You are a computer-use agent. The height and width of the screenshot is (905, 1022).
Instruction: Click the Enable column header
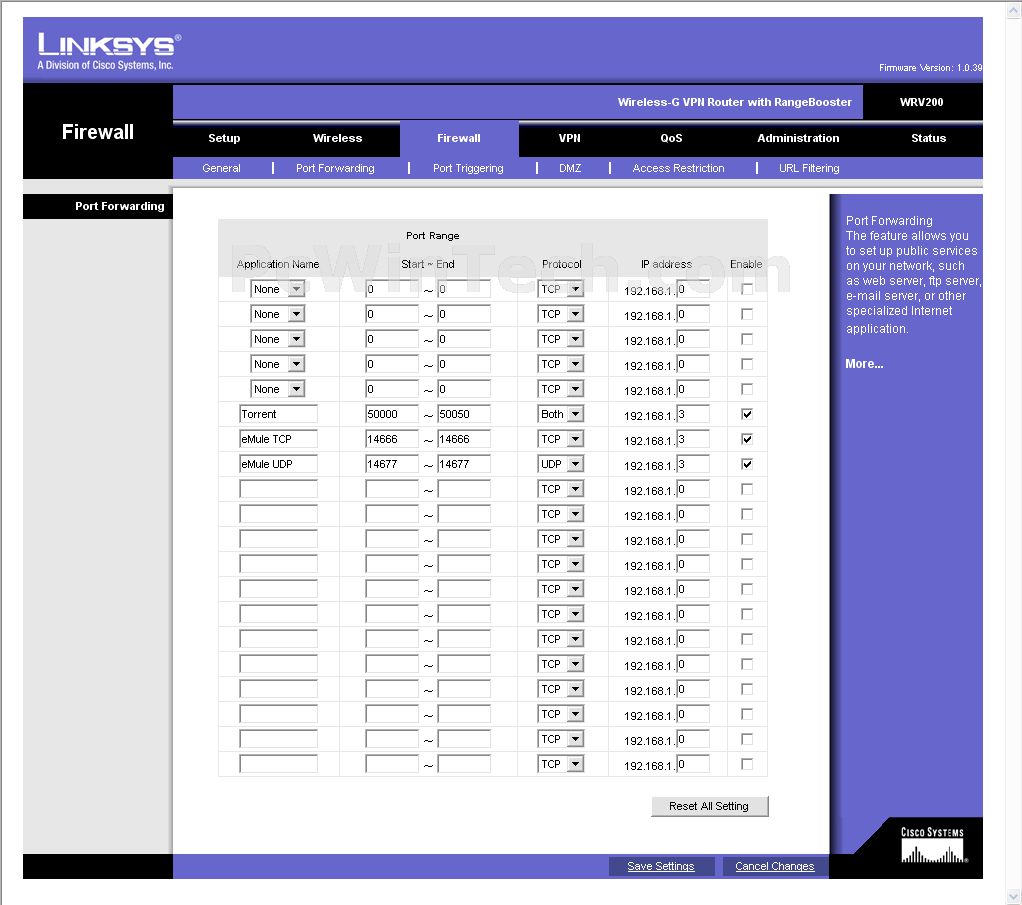tap(746, 264)
